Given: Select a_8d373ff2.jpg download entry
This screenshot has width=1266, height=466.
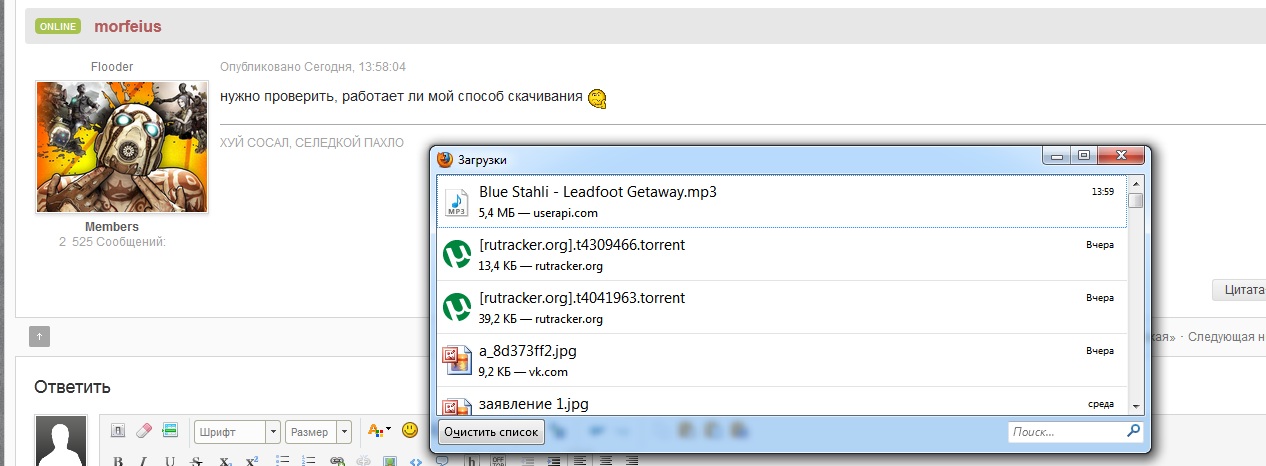Looking at the screenshot, I should (782, 361).
